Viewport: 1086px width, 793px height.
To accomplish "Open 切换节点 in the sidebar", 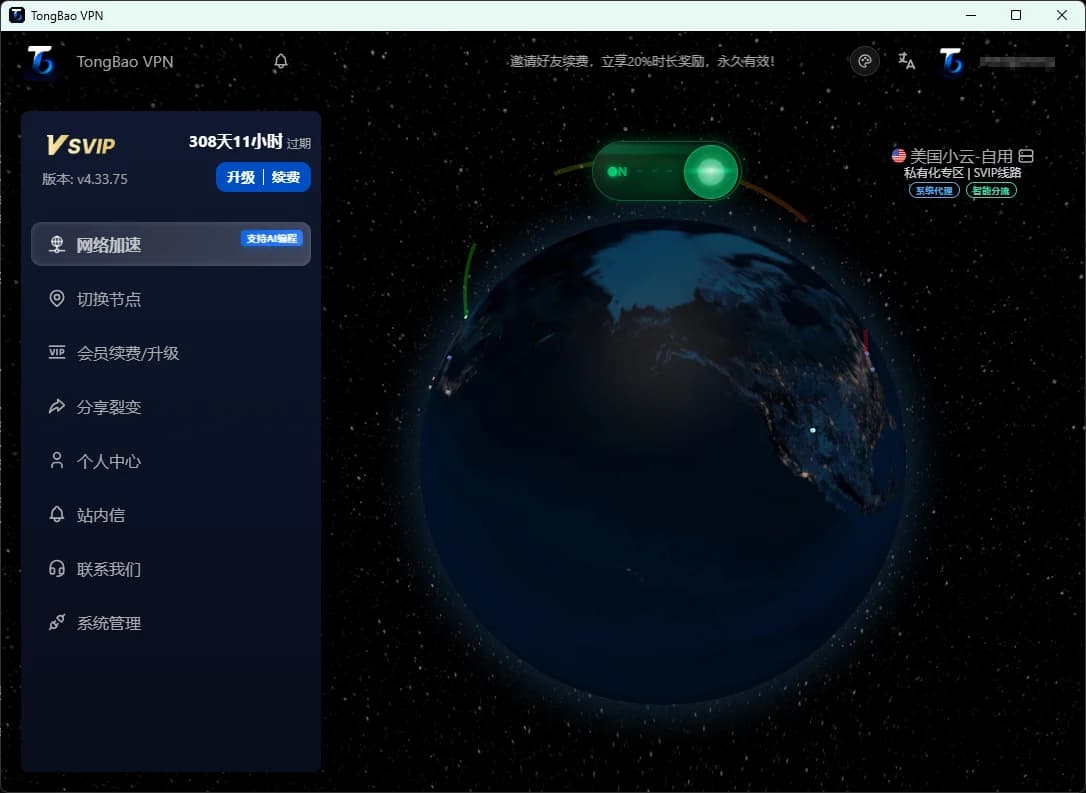I will point(109,299).
